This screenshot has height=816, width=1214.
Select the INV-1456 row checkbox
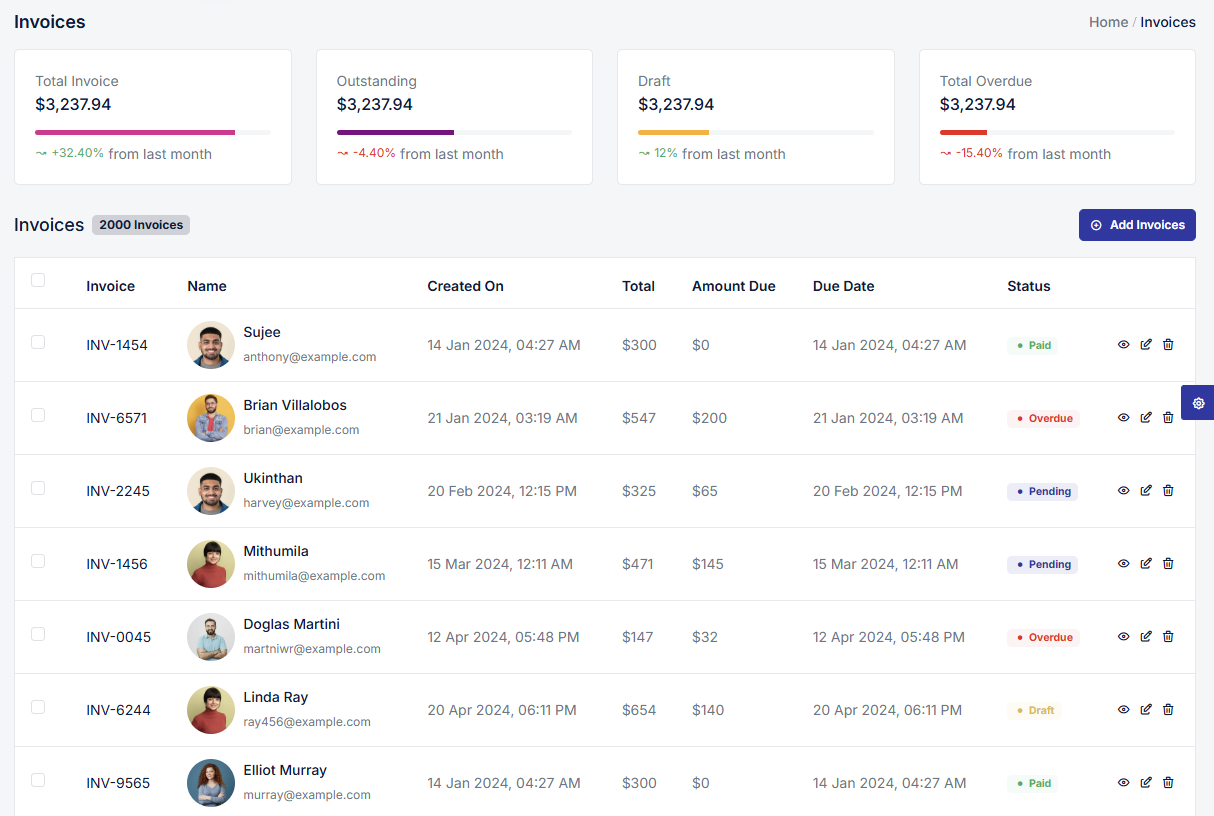pos(38,561)
